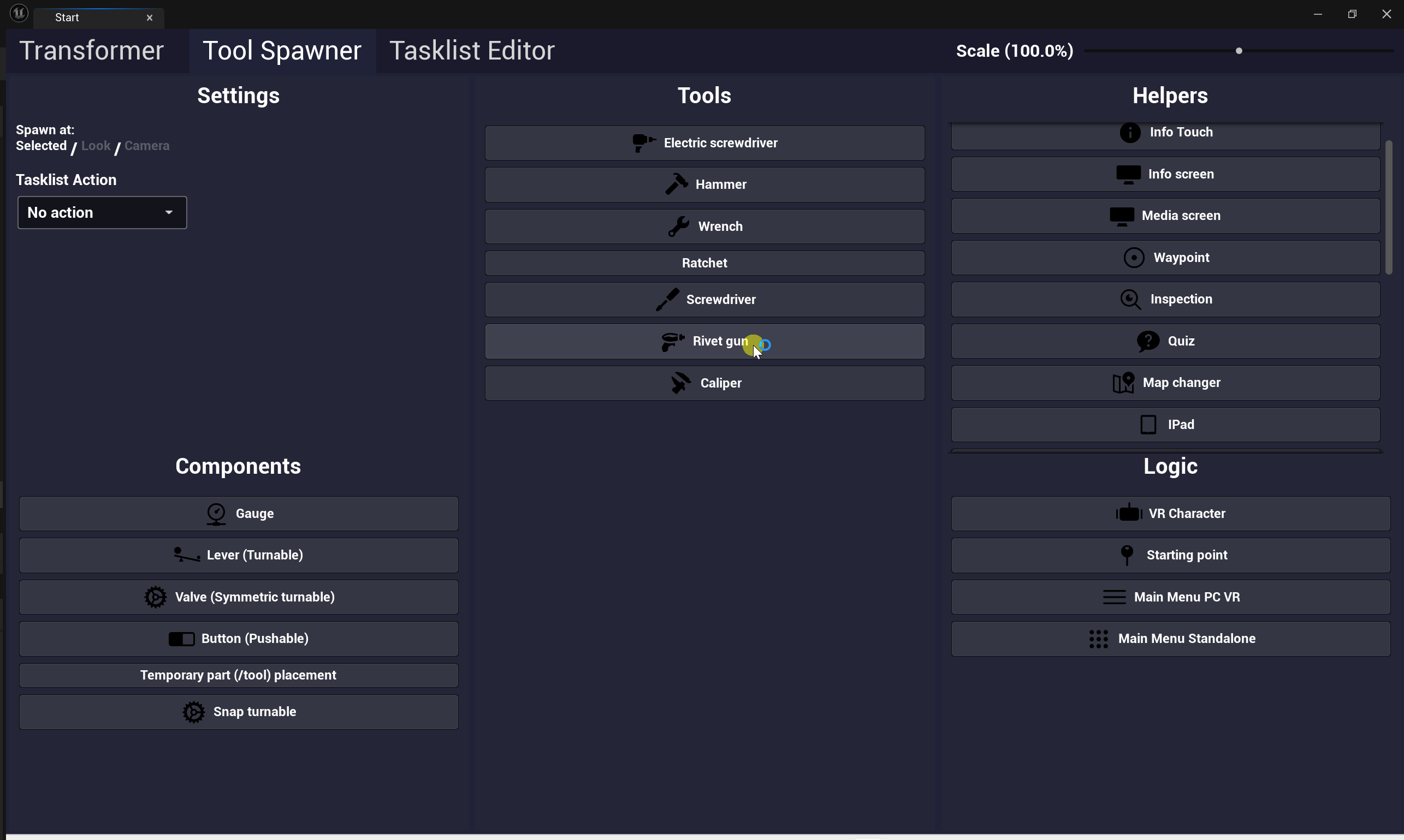This screenshot has height=840, width=1404.
Task: Set spawn location to Camera
Action: click(x=147, y=146)
